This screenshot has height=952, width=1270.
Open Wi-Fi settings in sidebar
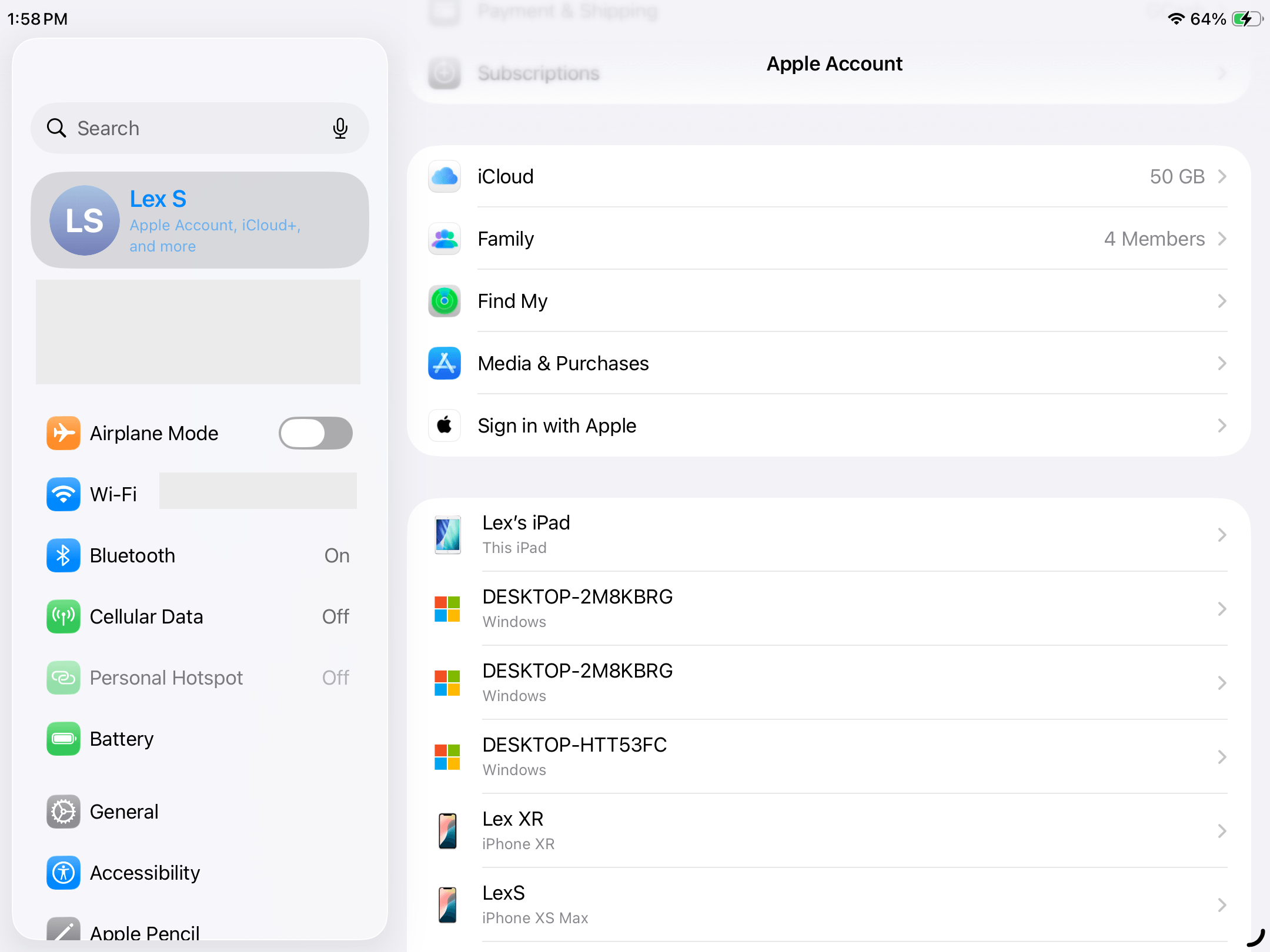tap(200, 494)
